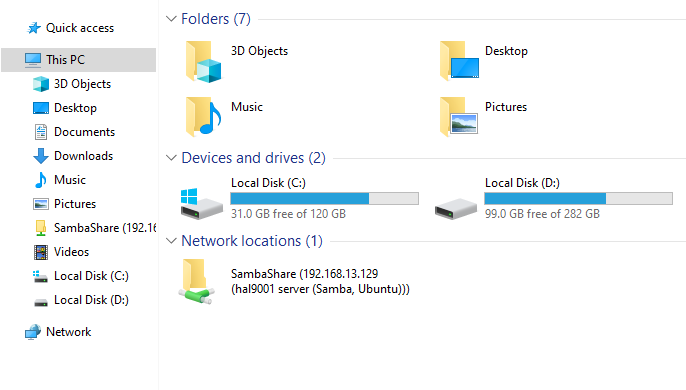
Task: Click the Music note icon in sidebar
Action: pyautogui.click(x=41, y=180)
